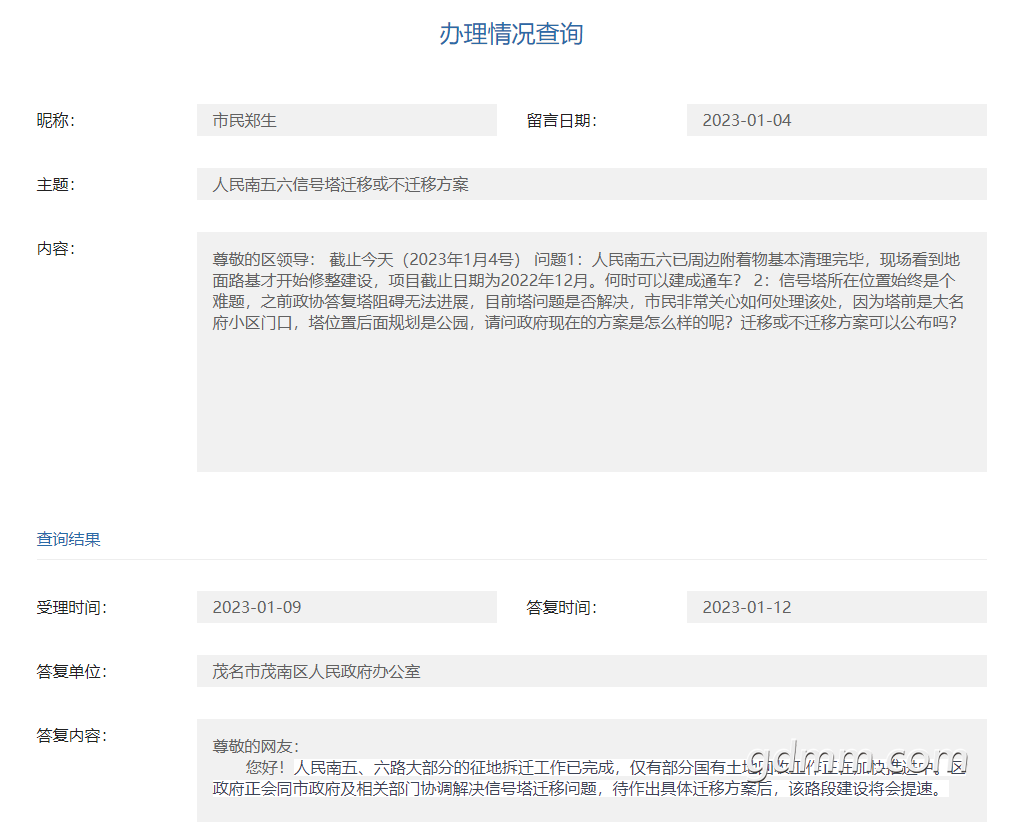Screen dimensions: 1016x822
Task: Click the 答复时间 field showing 2023-01-12
Action: click(x=836, y=607)
